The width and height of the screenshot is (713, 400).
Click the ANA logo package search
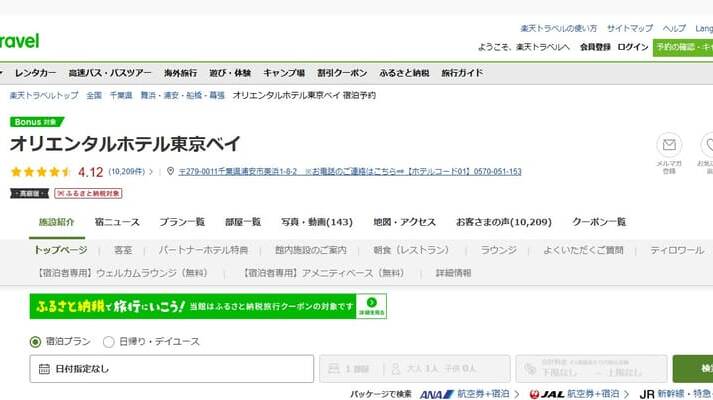[437, 394]
